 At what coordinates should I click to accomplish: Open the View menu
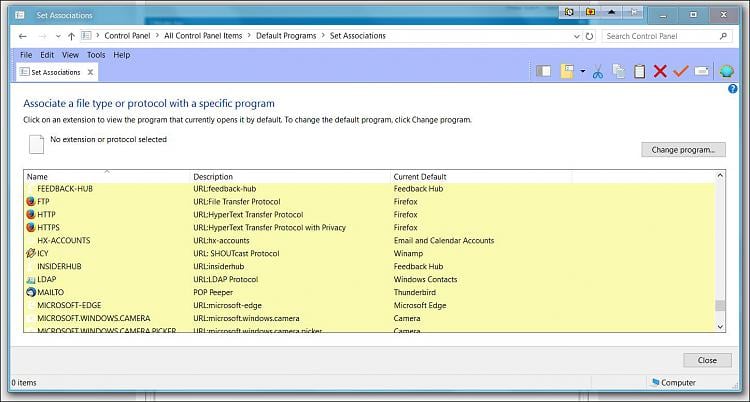point(70,55)
